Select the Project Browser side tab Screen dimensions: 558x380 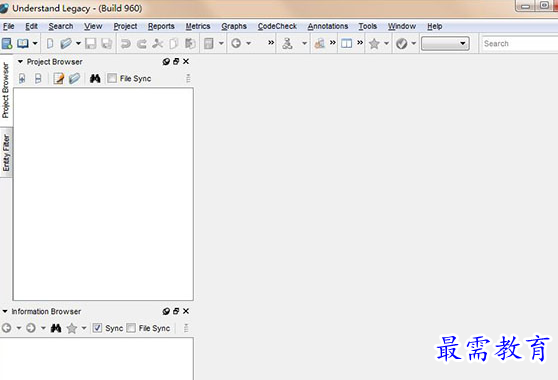click(x=6, y=90)
